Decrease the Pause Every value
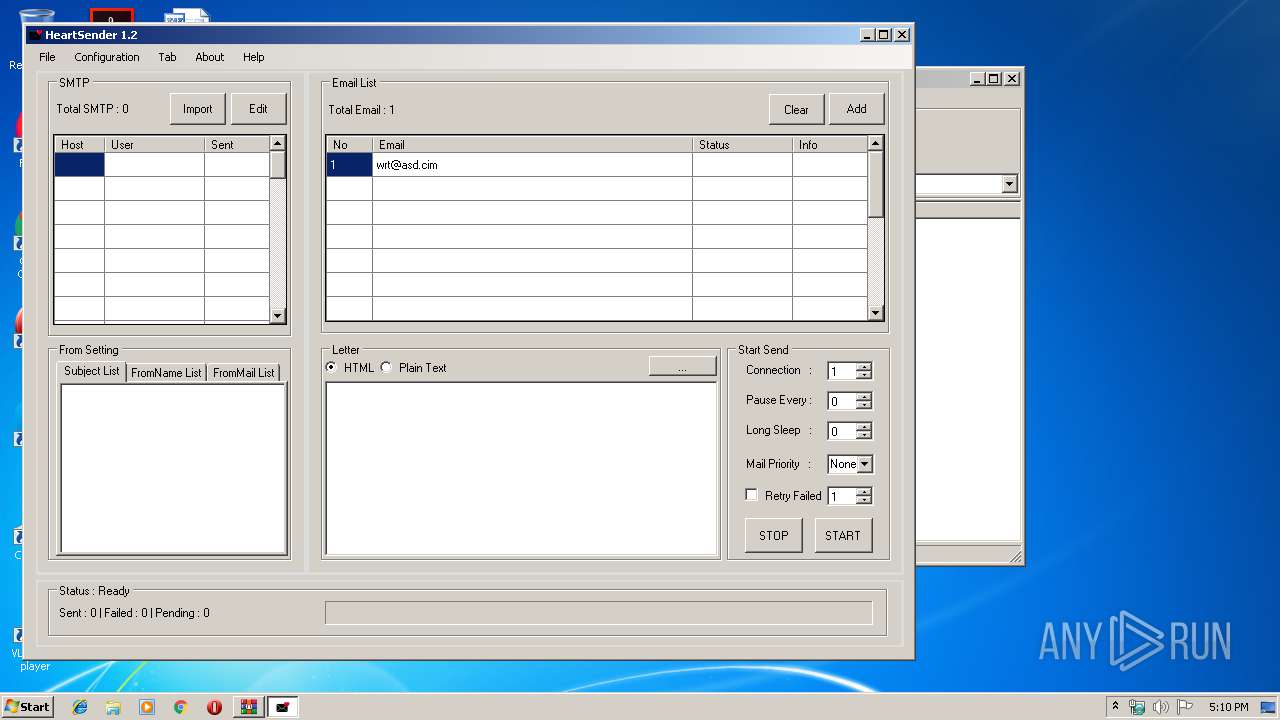Screen dimensions: 1280x720 [864, 405]
